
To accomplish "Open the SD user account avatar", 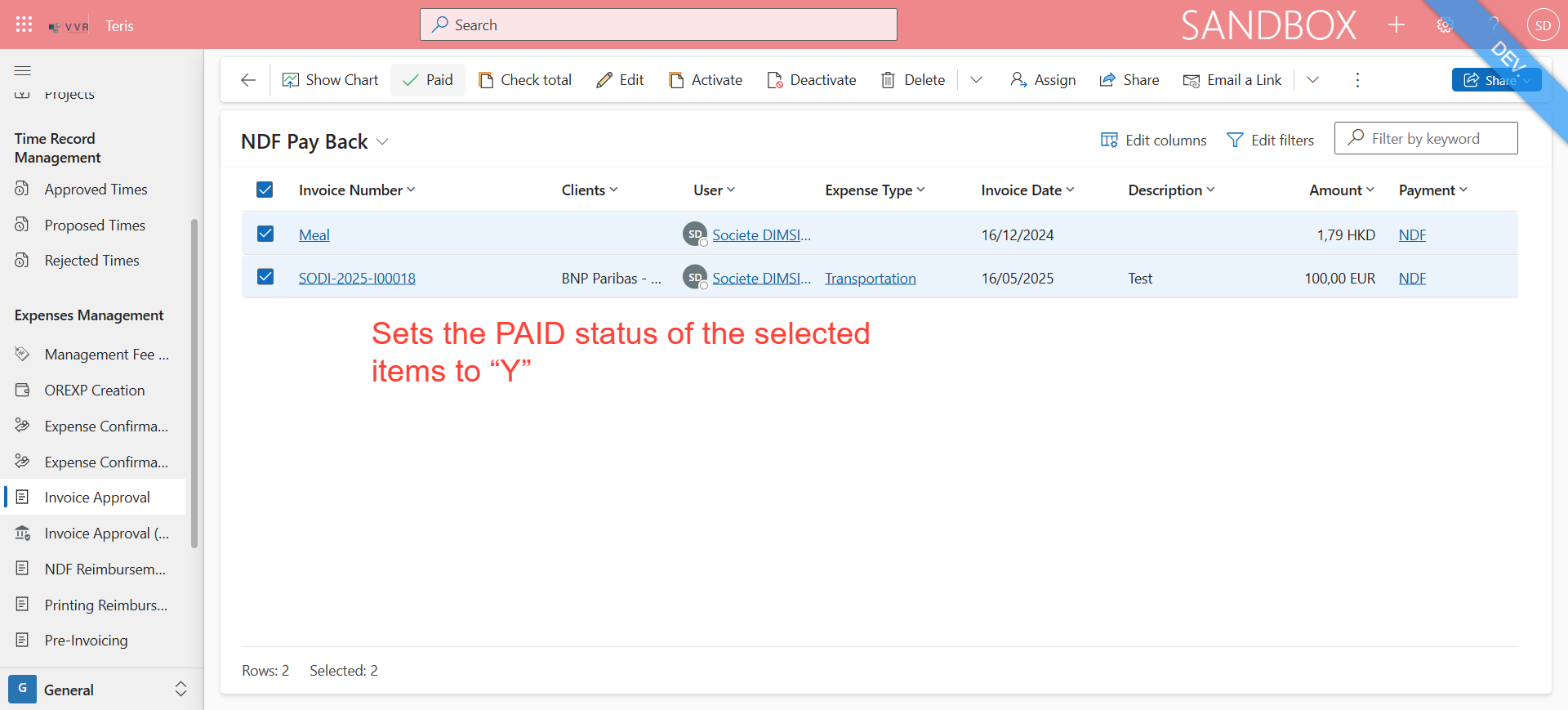I will tap(1543, 25).
